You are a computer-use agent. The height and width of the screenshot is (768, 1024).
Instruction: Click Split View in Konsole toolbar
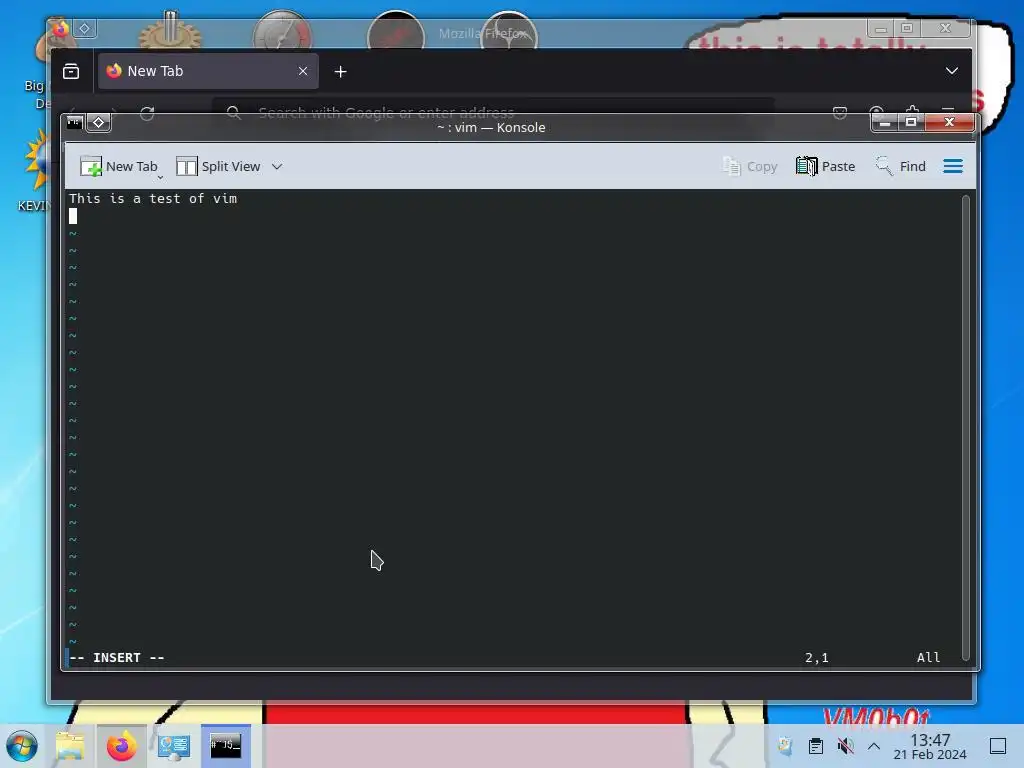(218, 167)
